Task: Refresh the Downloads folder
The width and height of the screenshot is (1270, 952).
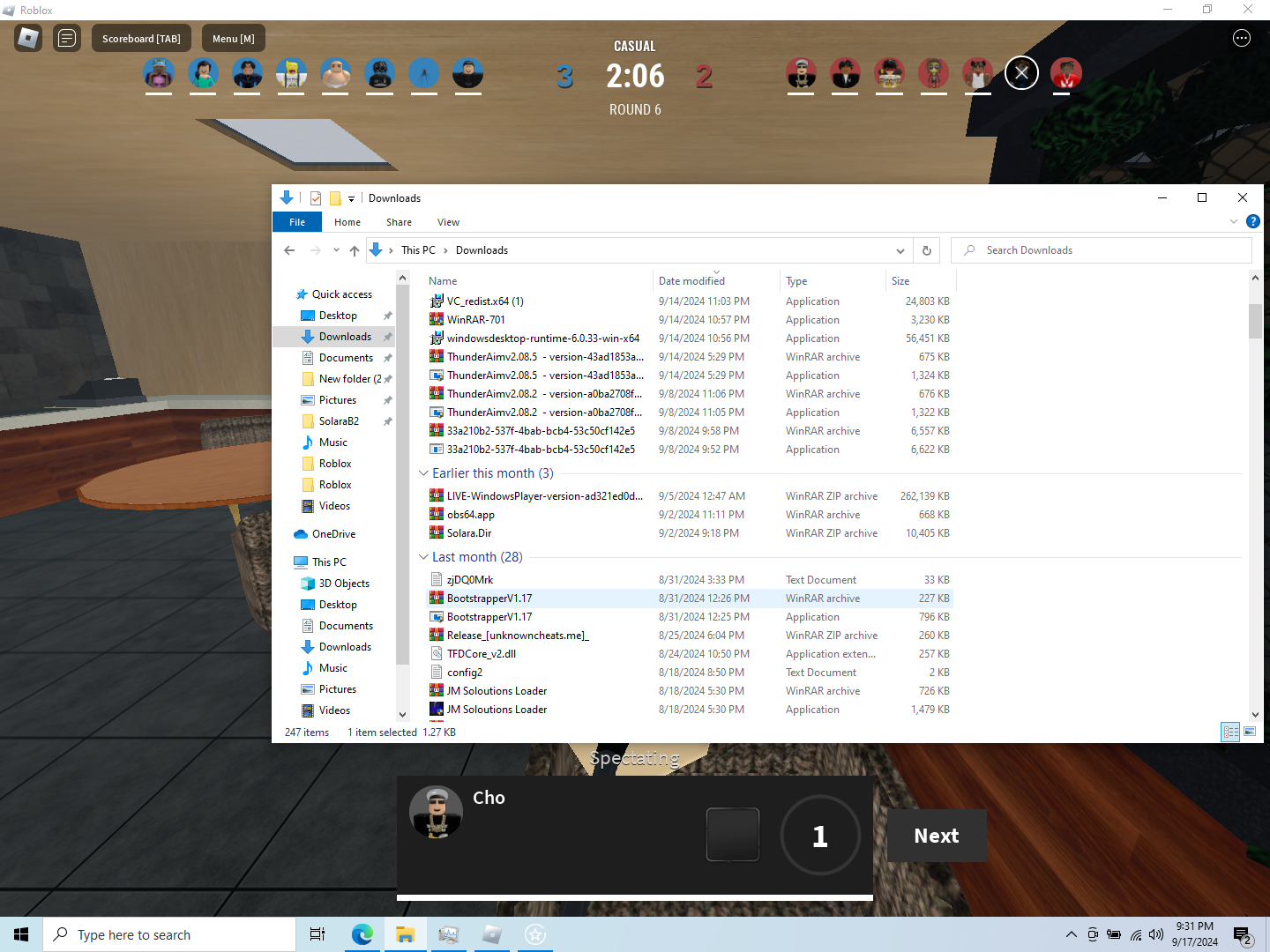Action: [x=926, y=250]
